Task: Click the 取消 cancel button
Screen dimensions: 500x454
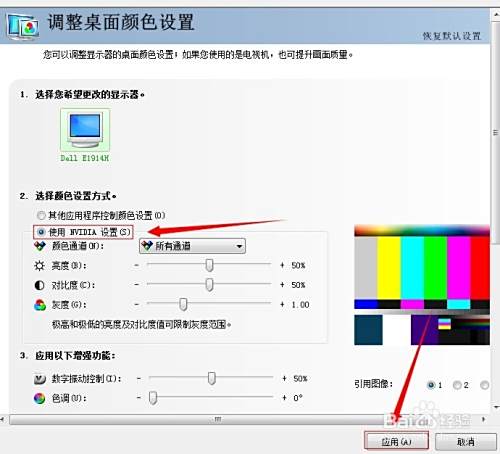Action: pyautogui.click(x=466, y=442)
